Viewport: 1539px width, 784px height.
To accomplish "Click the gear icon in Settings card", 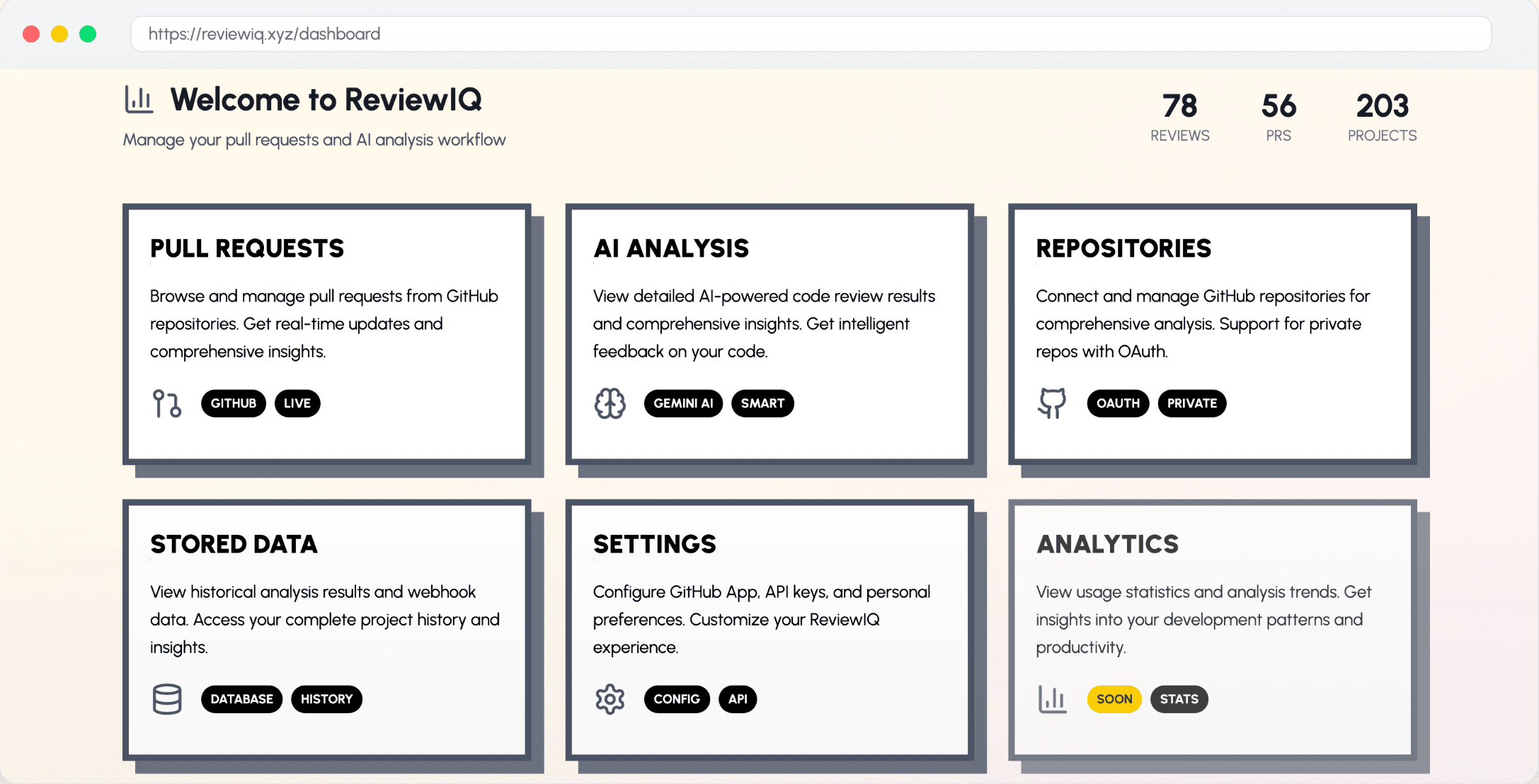I will (x=610, y=699).
